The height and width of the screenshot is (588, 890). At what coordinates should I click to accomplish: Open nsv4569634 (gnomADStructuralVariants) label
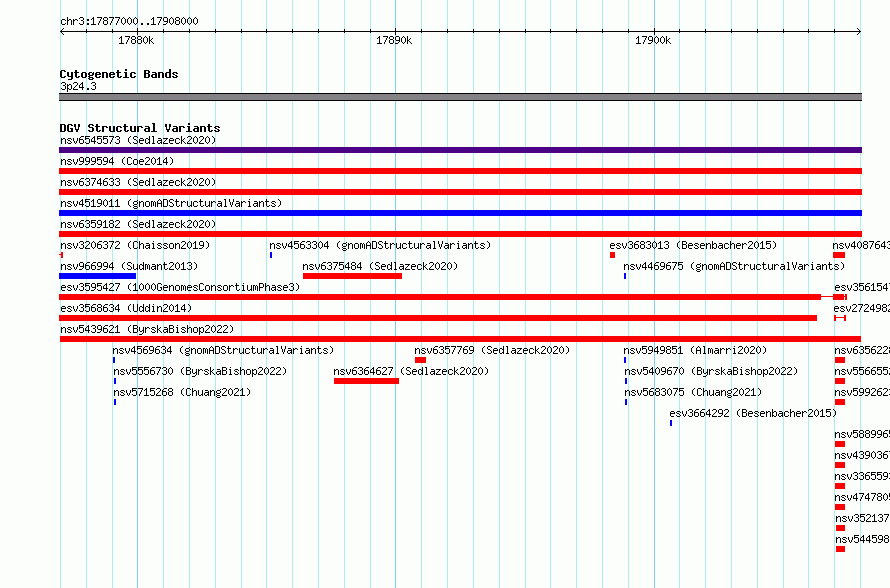pyautogui.click(x=223, y=350)
